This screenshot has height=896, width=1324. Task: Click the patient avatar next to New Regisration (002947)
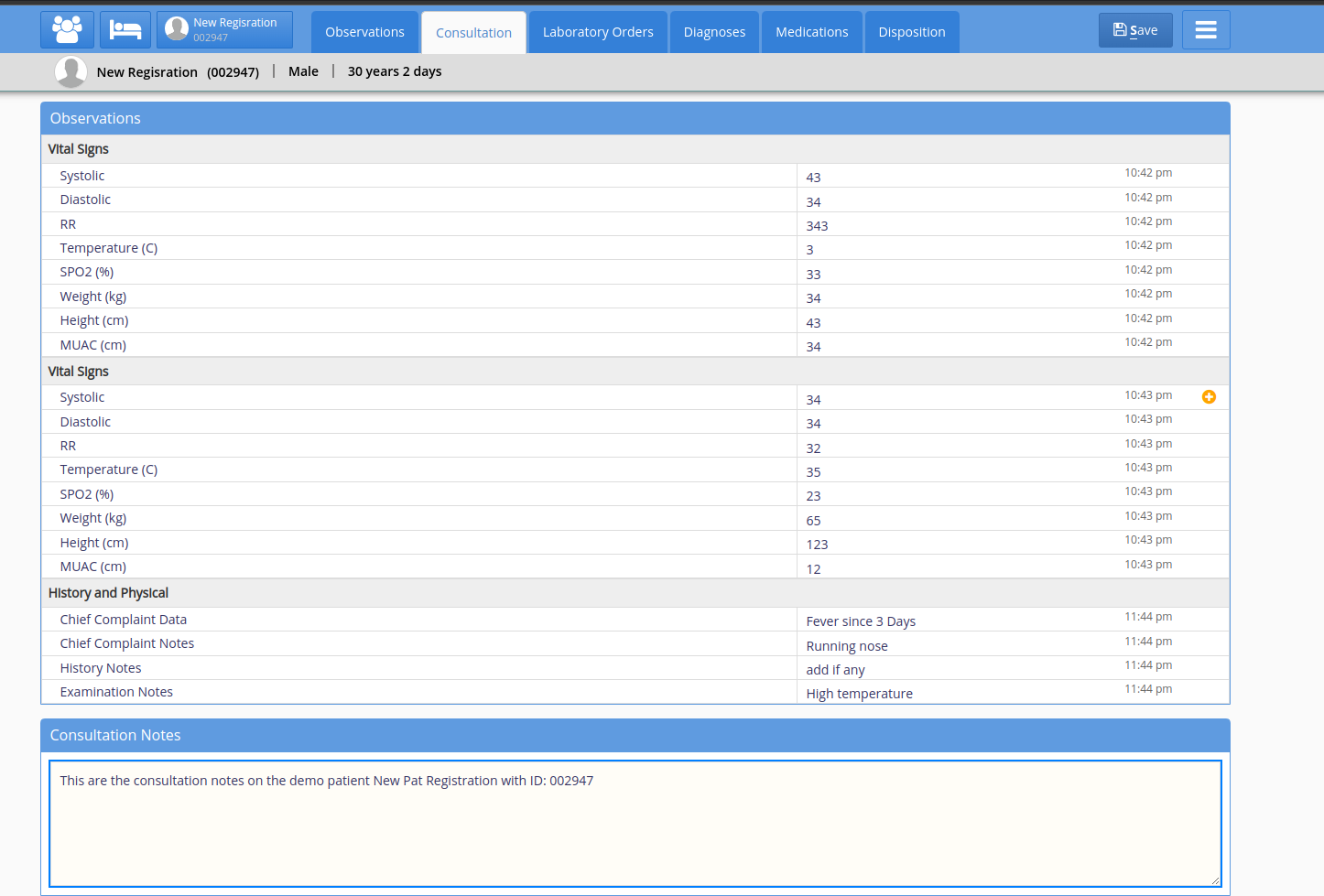(71, 71)
